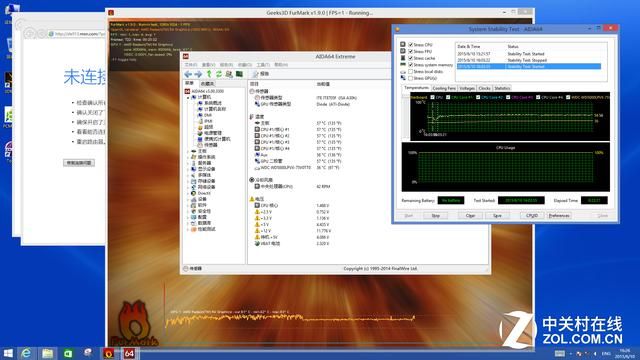The image size is (640, 360).
Task: Enable the Stress GPU(s) checkbox
Action: click(411, 78)
